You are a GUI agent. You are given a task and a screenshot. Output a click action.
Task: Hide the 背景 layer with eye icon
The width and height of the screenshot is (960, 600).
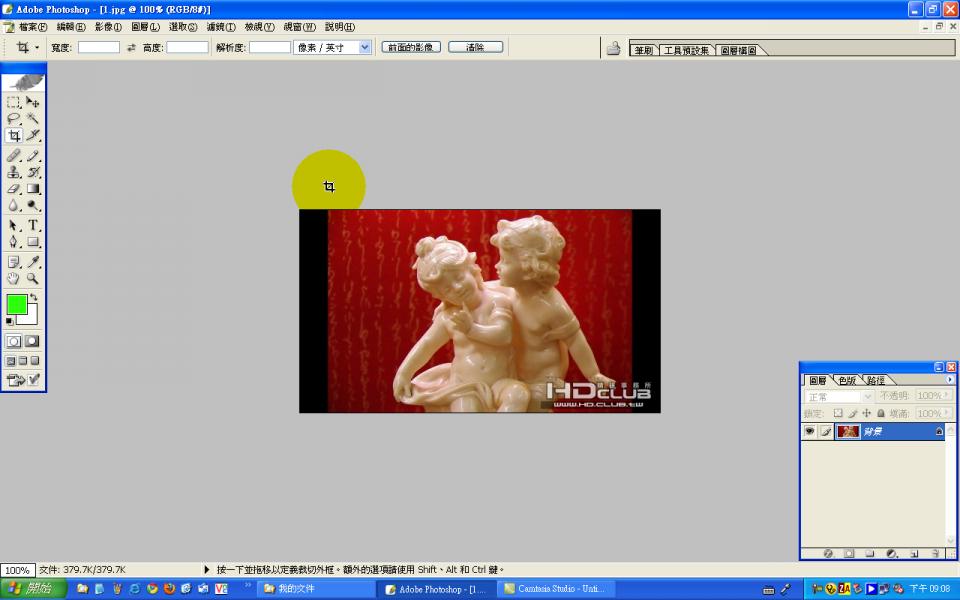(809, 432)
